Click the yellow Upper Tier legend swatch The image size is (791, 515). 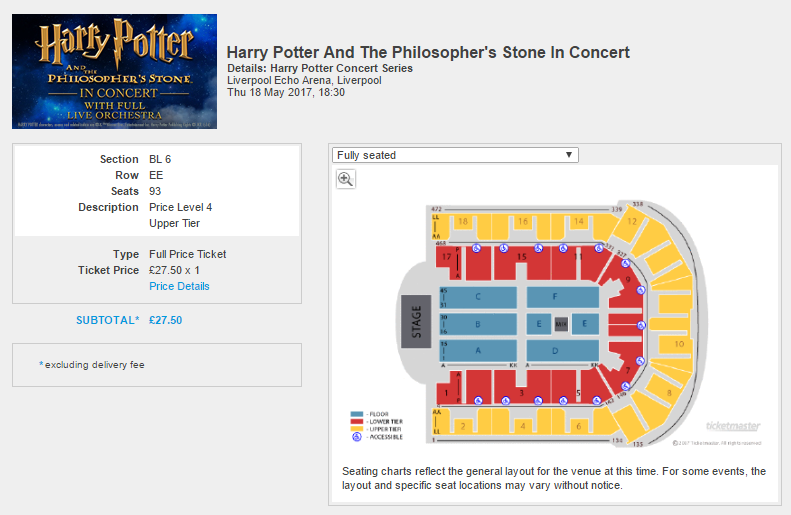tap(357, 429)
